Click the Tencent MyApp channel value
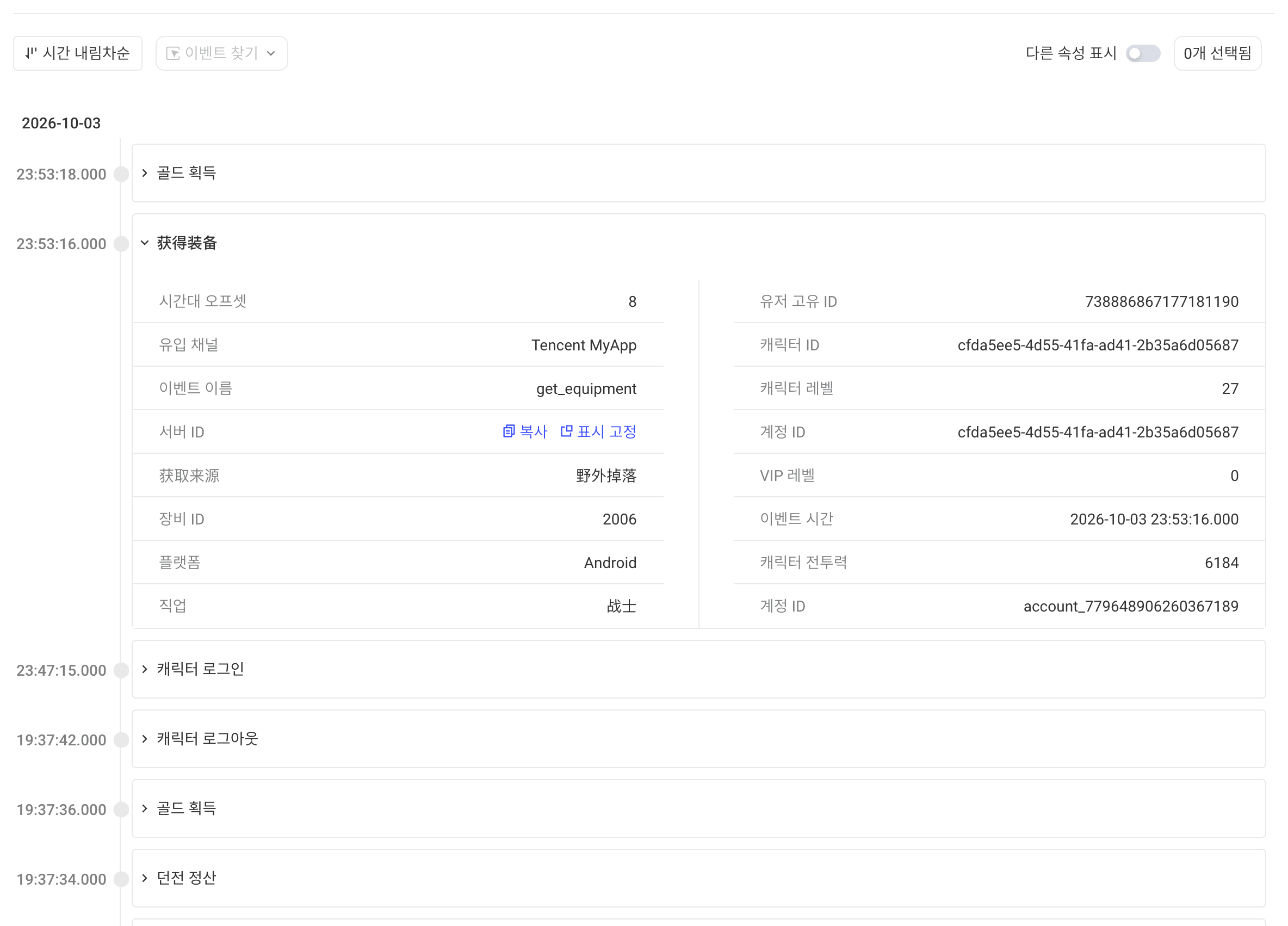Screen dimensions: 1288x926 [584, 345]
